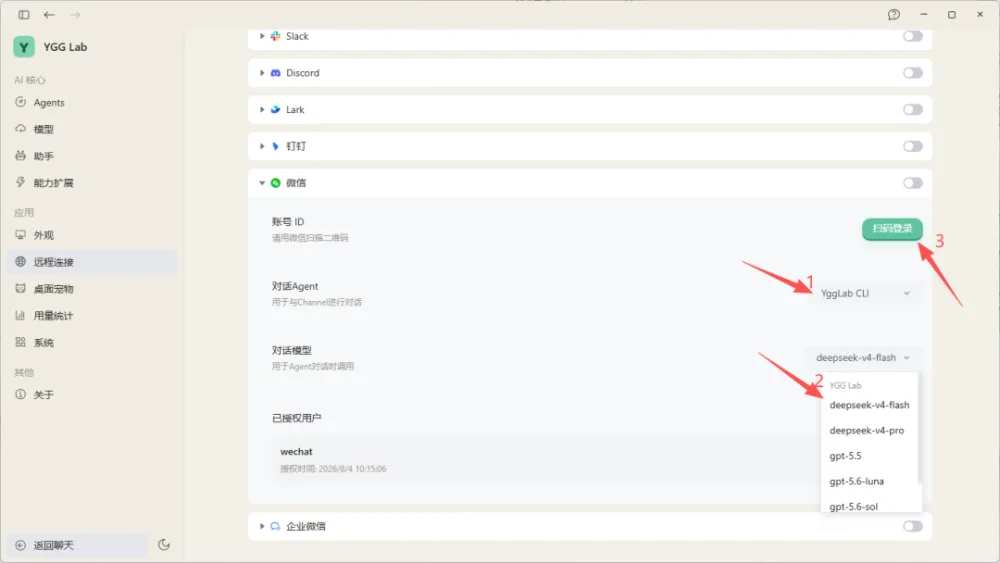Enable the Lark channel switch
The image size is (1000, 563).
pos(913,110)
